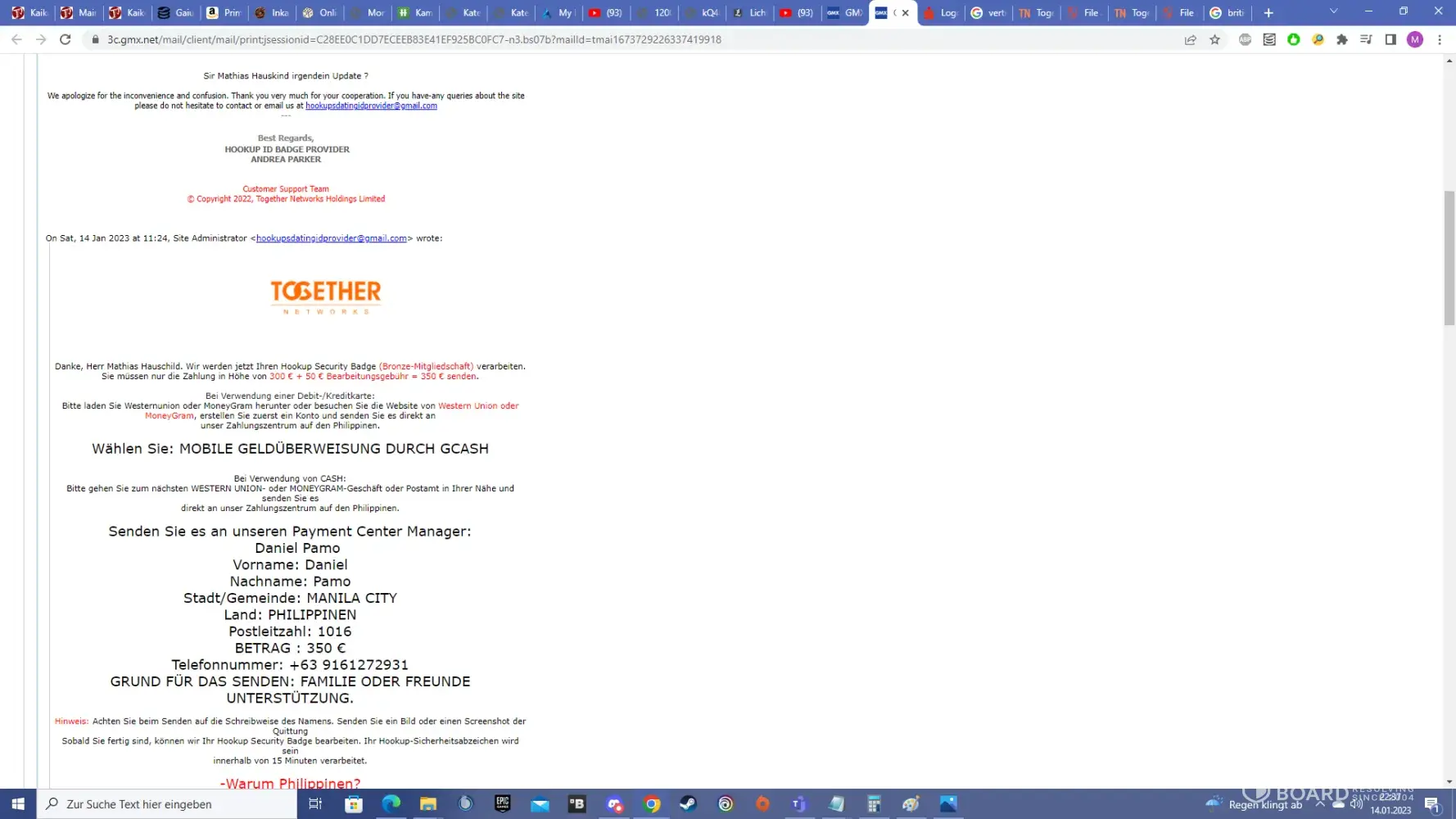Screen dimensions: 1456x819
Task: Close the active GMX print tab
Action: point(906,13)
